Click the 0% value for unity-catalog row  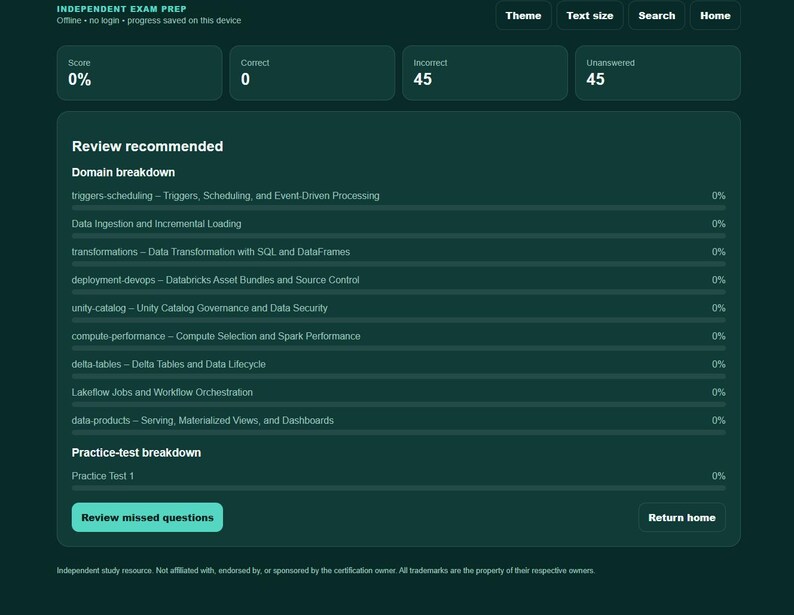(719, 308)
